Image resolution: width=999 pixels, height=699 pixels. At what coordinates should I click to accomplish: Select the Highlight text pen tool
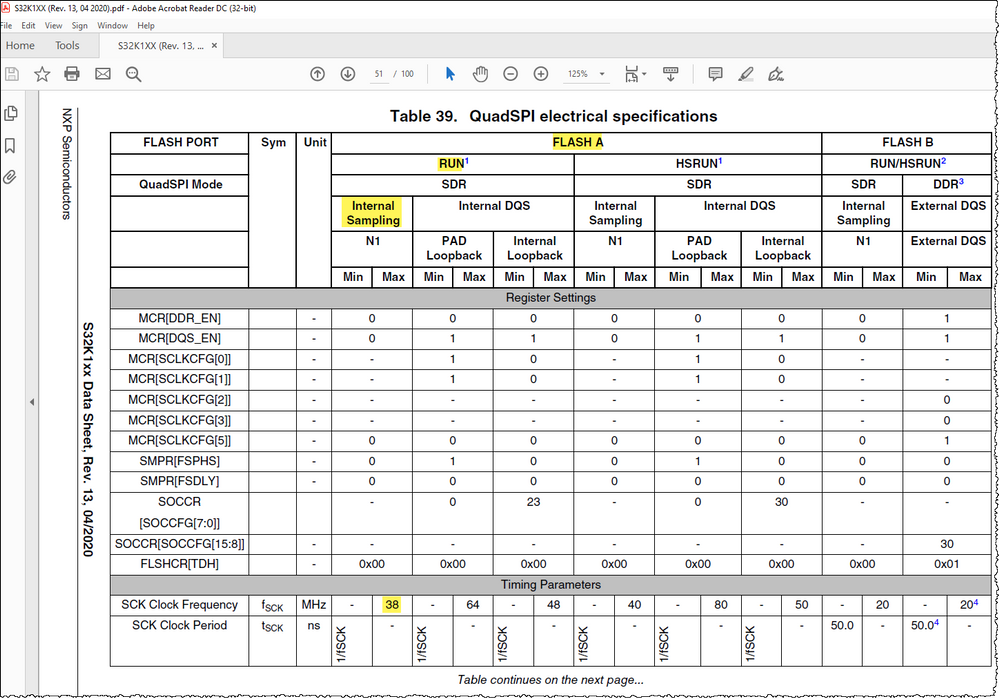point(746,74)
